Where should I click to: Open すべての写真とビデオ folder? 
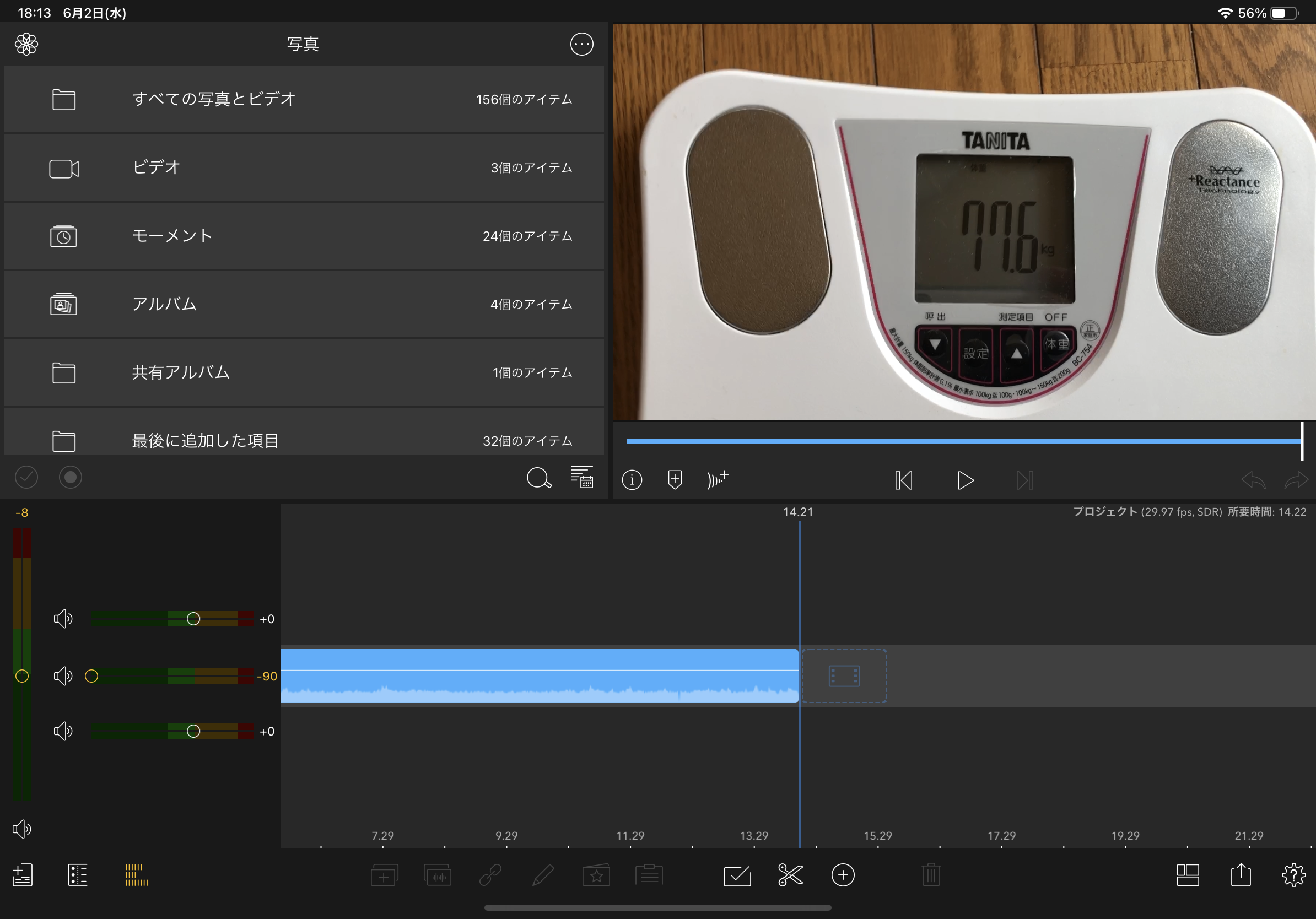point(304,99)
